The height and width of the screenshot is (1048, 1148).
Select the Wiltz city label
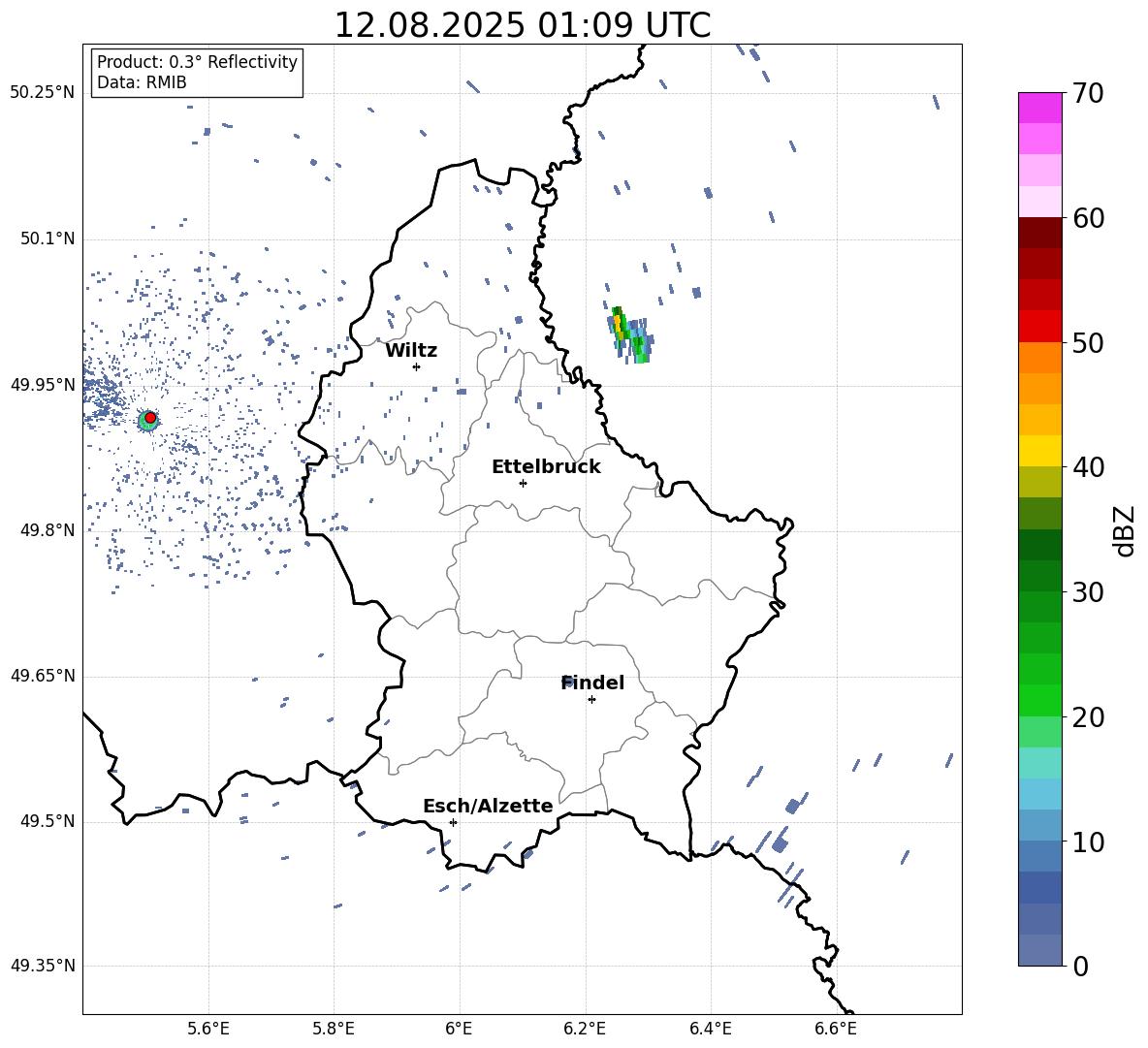pyautogui.click(x=411, y=351)
